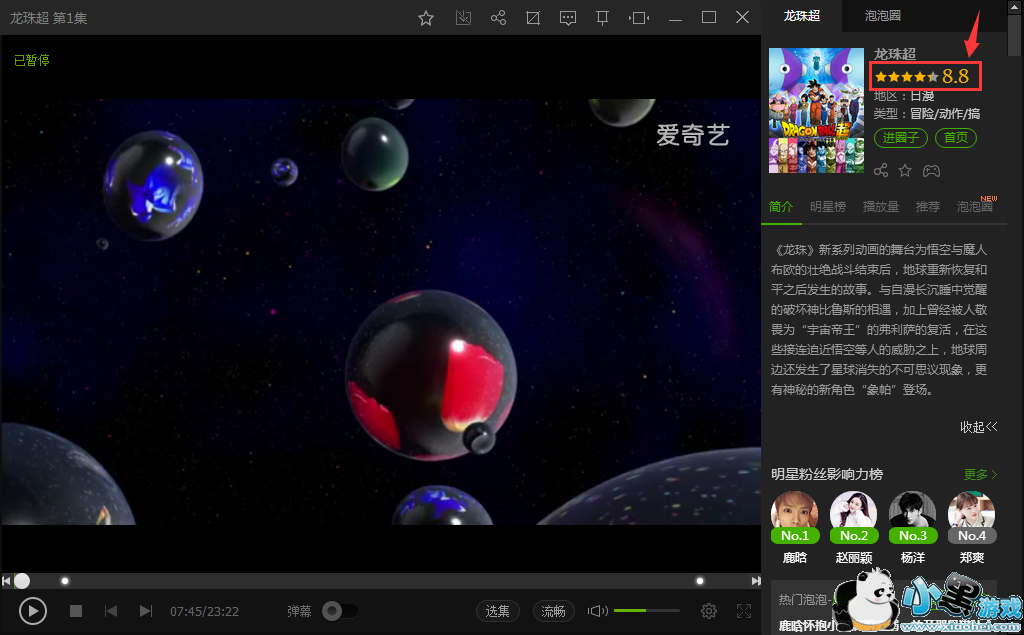The height and width of the screenshot is (635, 1024).
Task: Go to the previous episode
Action: tap(111, 611)
